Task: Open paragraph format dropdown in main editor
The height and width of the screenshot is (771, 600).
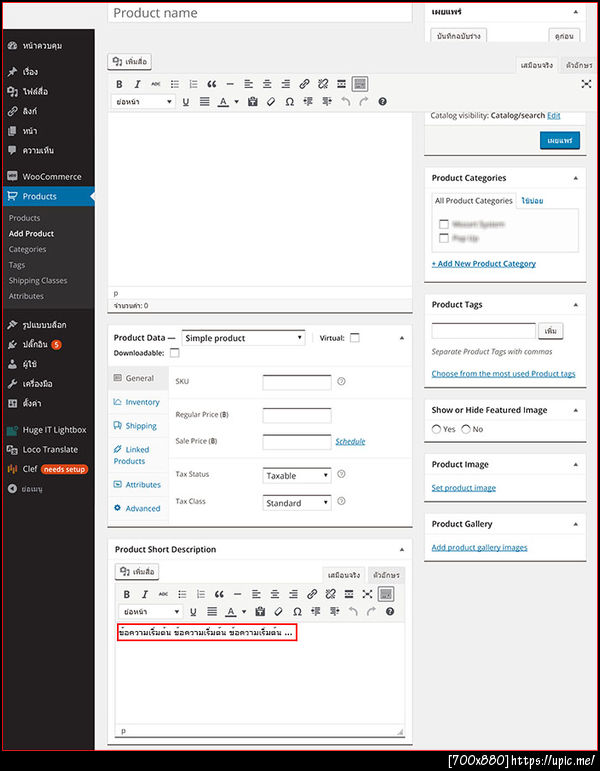Action: [143, 102]
